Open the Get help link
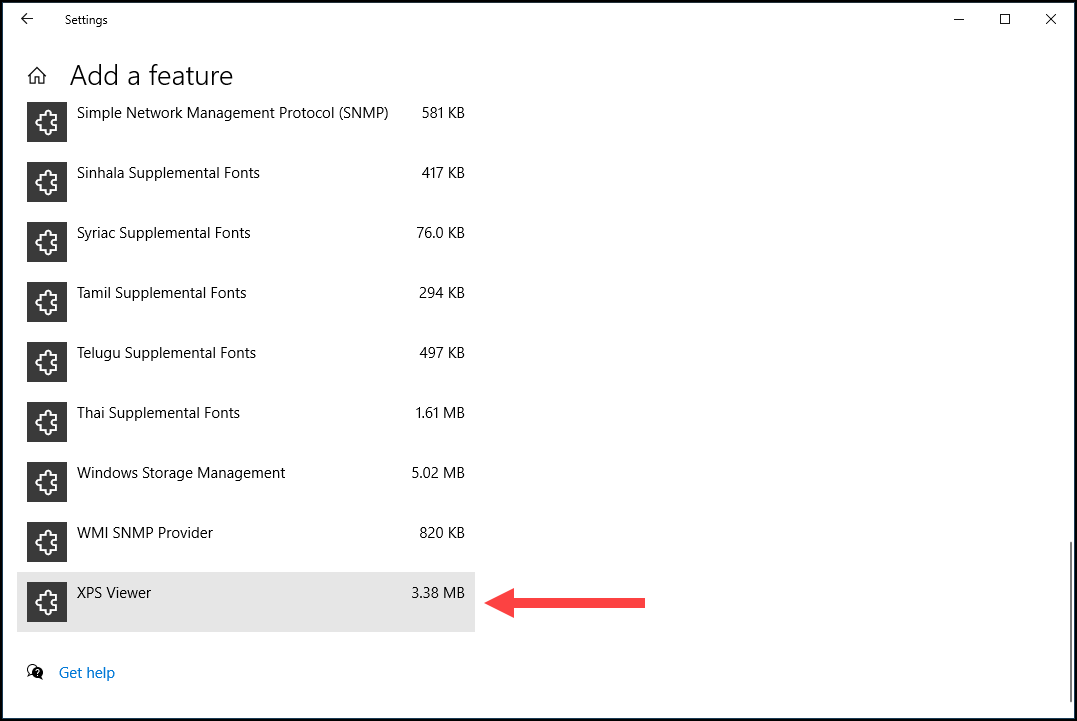 click(x=87, y=673)
